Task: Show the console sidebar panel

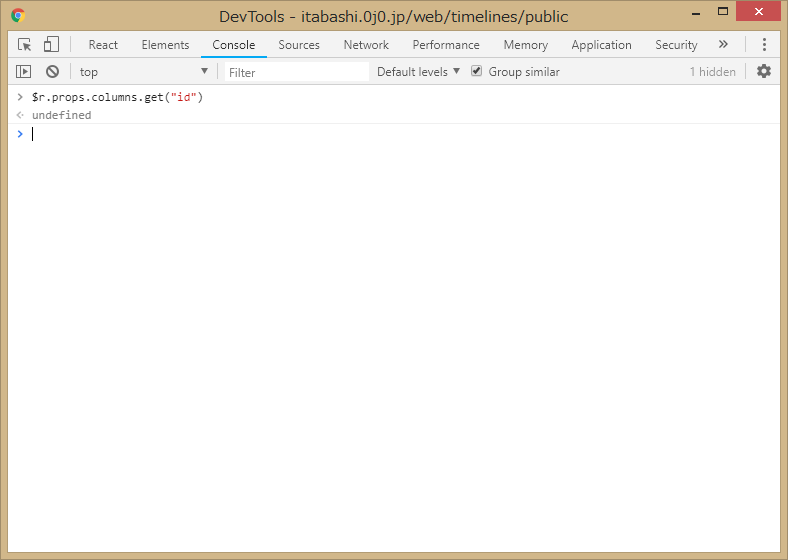Action: click(x=24, y=72)
